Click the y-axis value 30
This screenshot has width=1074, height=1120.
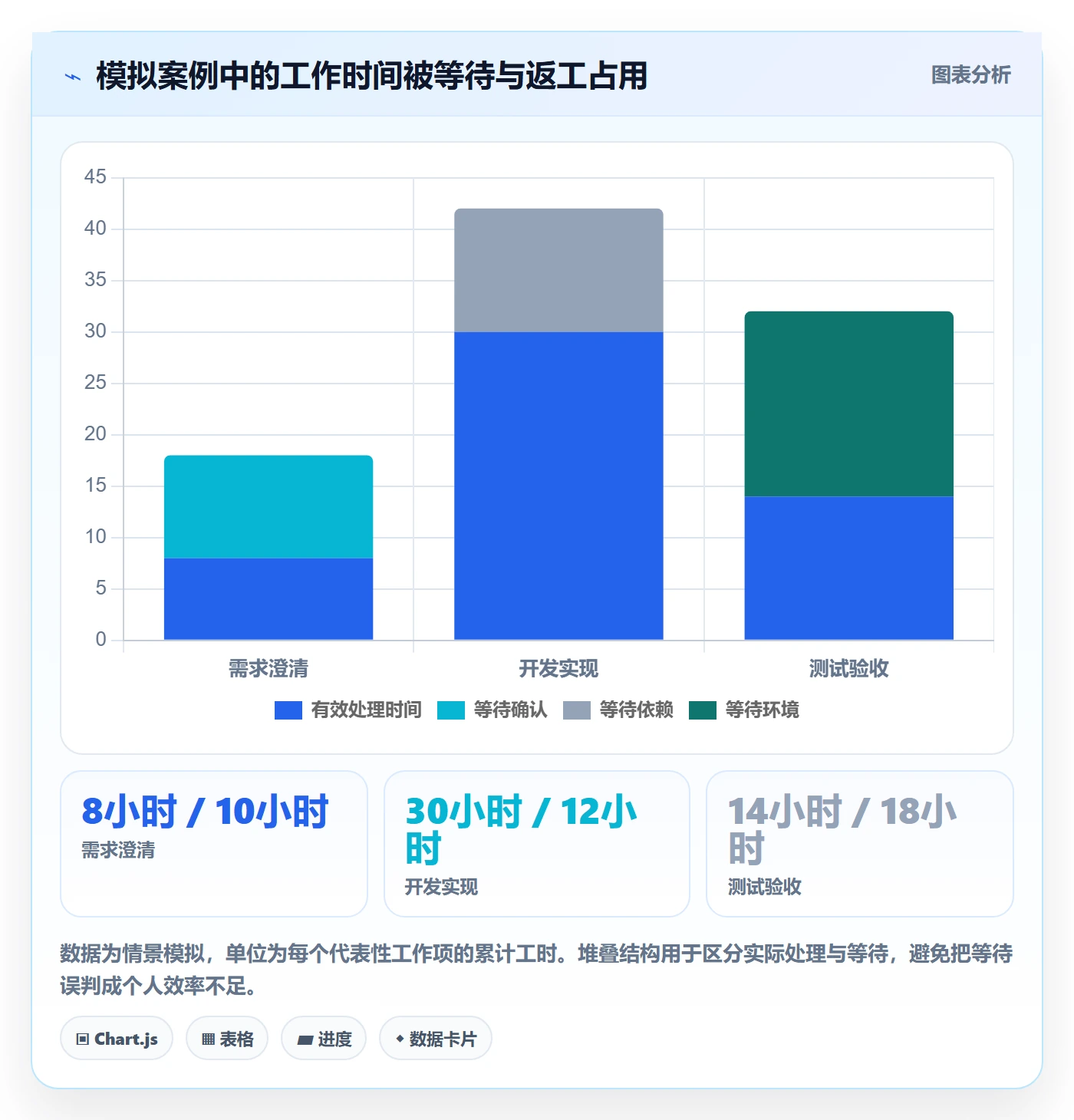pyautogui.click(x=95, y=331)
